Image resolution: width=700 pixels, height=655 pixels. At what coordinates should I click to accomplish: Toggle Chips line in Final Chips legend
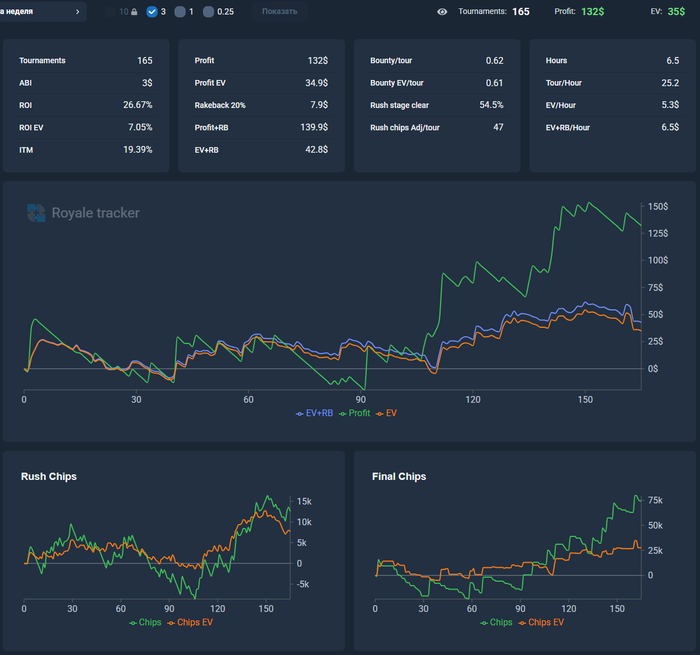(496, 622)
